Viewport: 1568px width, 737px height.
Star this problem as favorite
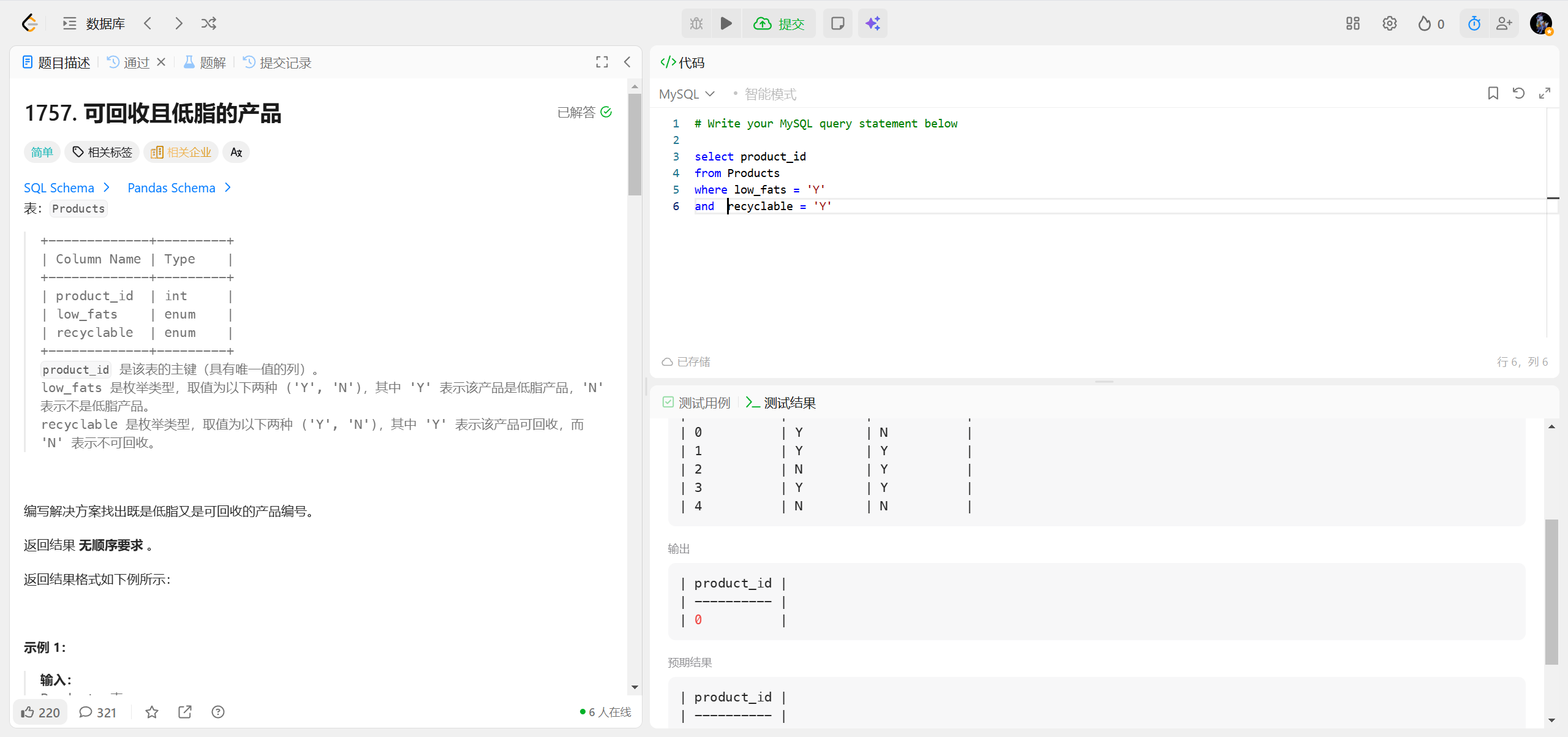pos(152,712)
